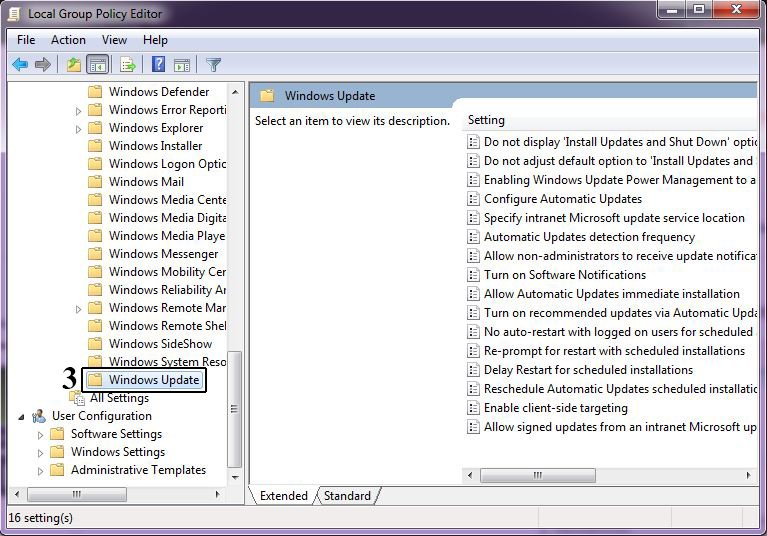The width and height of the screenshot is (767, 536).
Task: Click the Windows Mail folder icon
Action: pyautogui.click(x=95, y=181)
